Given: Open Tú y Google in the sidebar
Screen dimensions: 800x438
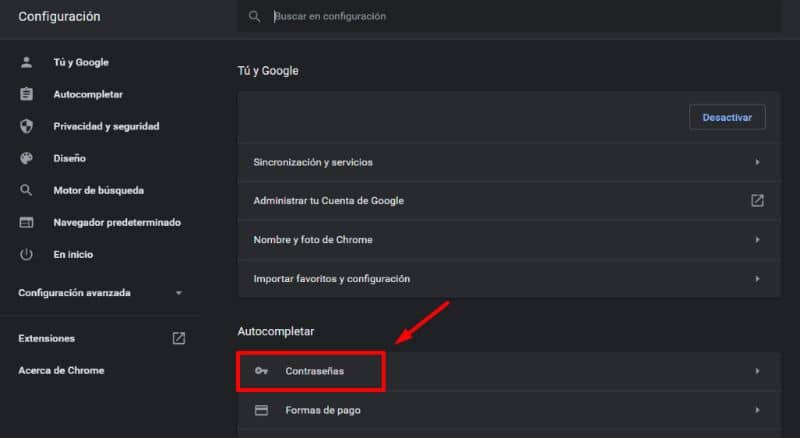Looking at the screenshot, I should [x=81, y=62].
